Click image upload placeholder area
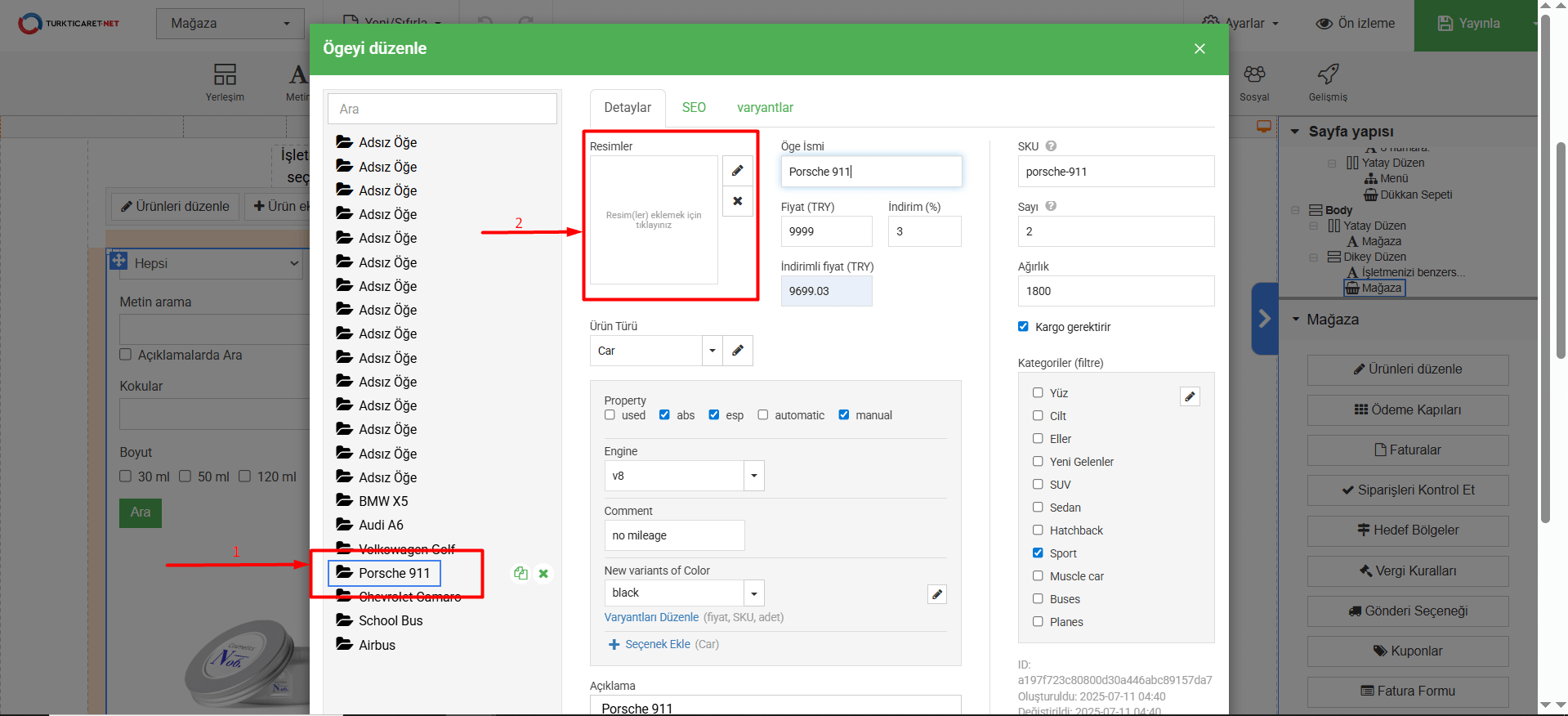This screenshot has width=1568, height=716. [654, 220]
